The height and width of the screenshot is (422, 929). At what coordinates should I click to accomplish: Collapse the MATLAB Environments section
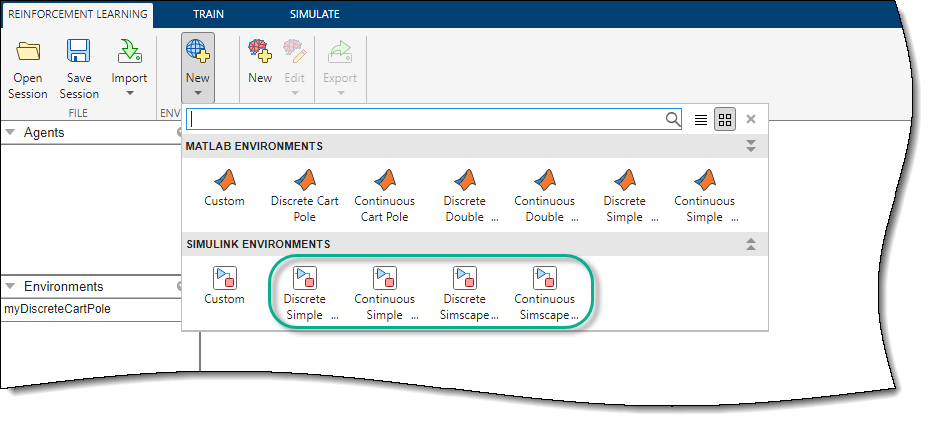(x=750, y=146)
